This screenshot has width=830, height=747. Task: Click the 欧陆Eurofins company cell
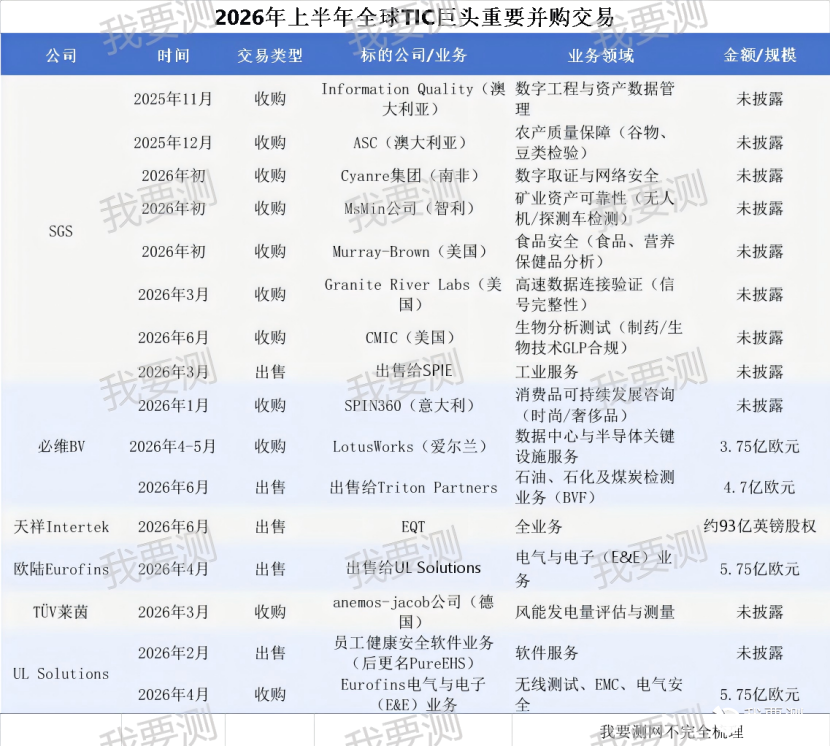(x=61, y=569)
